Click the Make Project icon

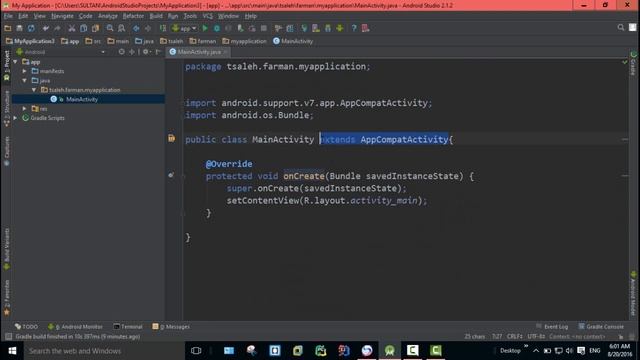(x=163, y=28)
